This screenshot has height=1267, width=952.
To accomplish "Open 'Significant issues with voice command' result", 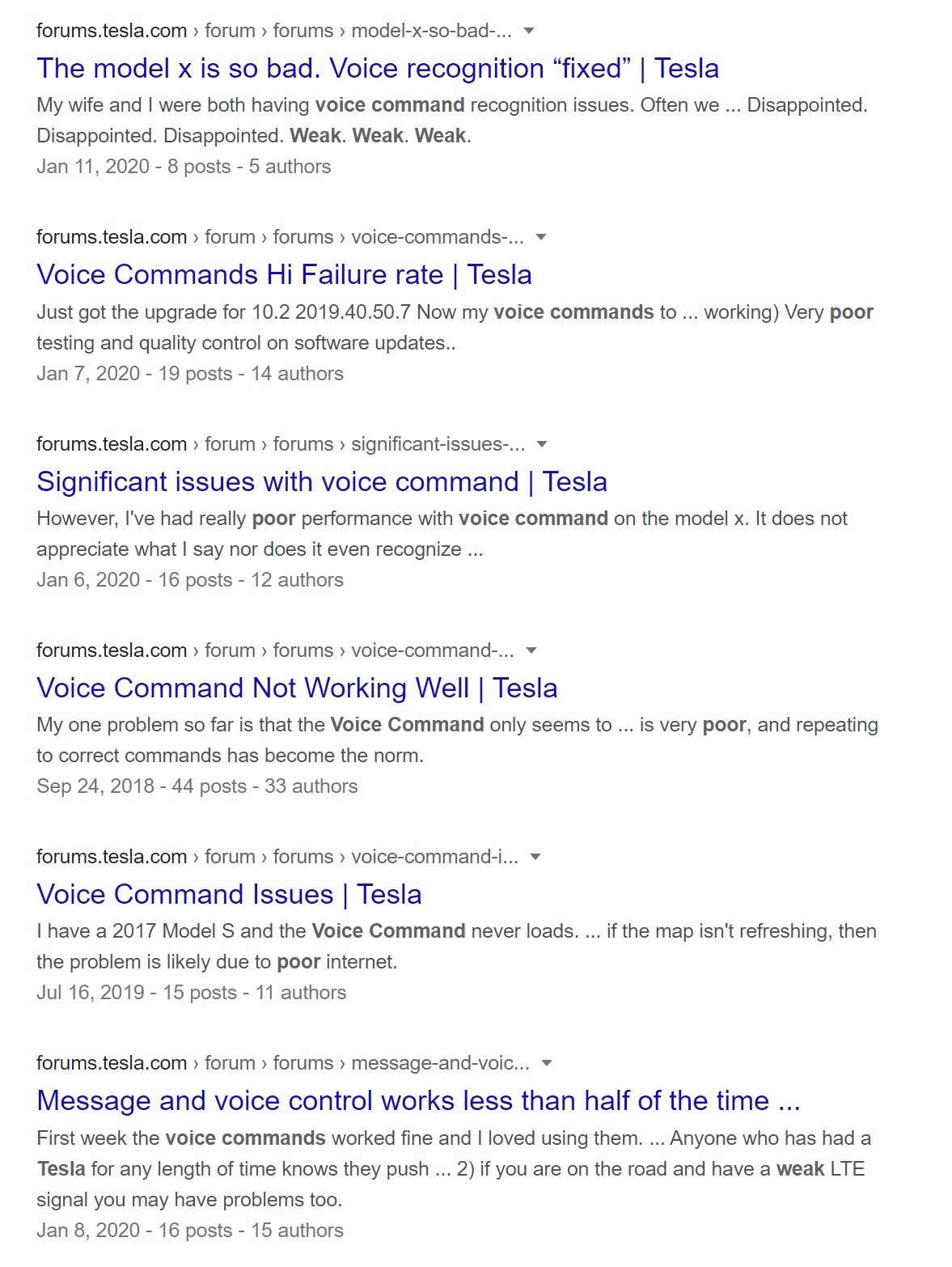I will point(321,482).
